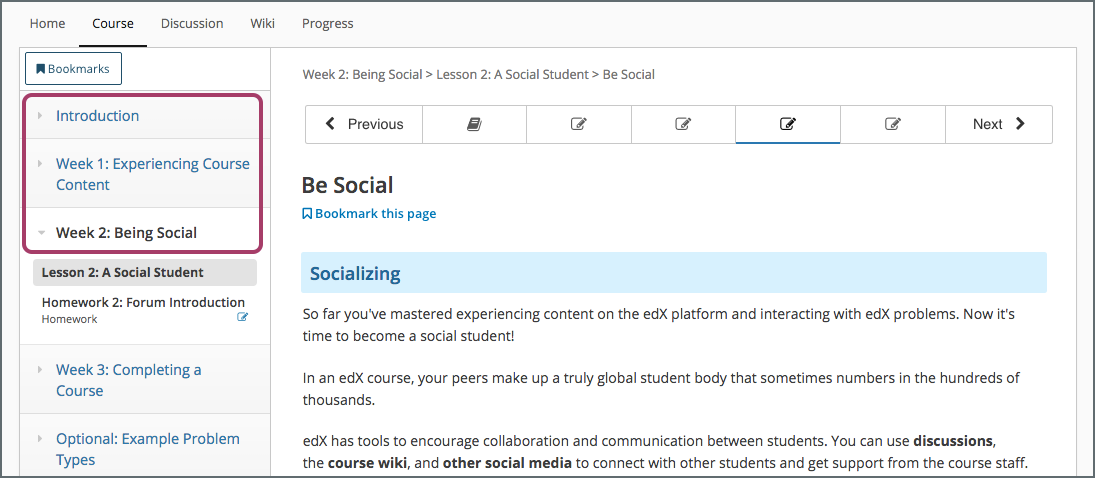Viewport: 1095px width, 478px height.
Task: Go to the Previous unit
Action: [364, 124]
